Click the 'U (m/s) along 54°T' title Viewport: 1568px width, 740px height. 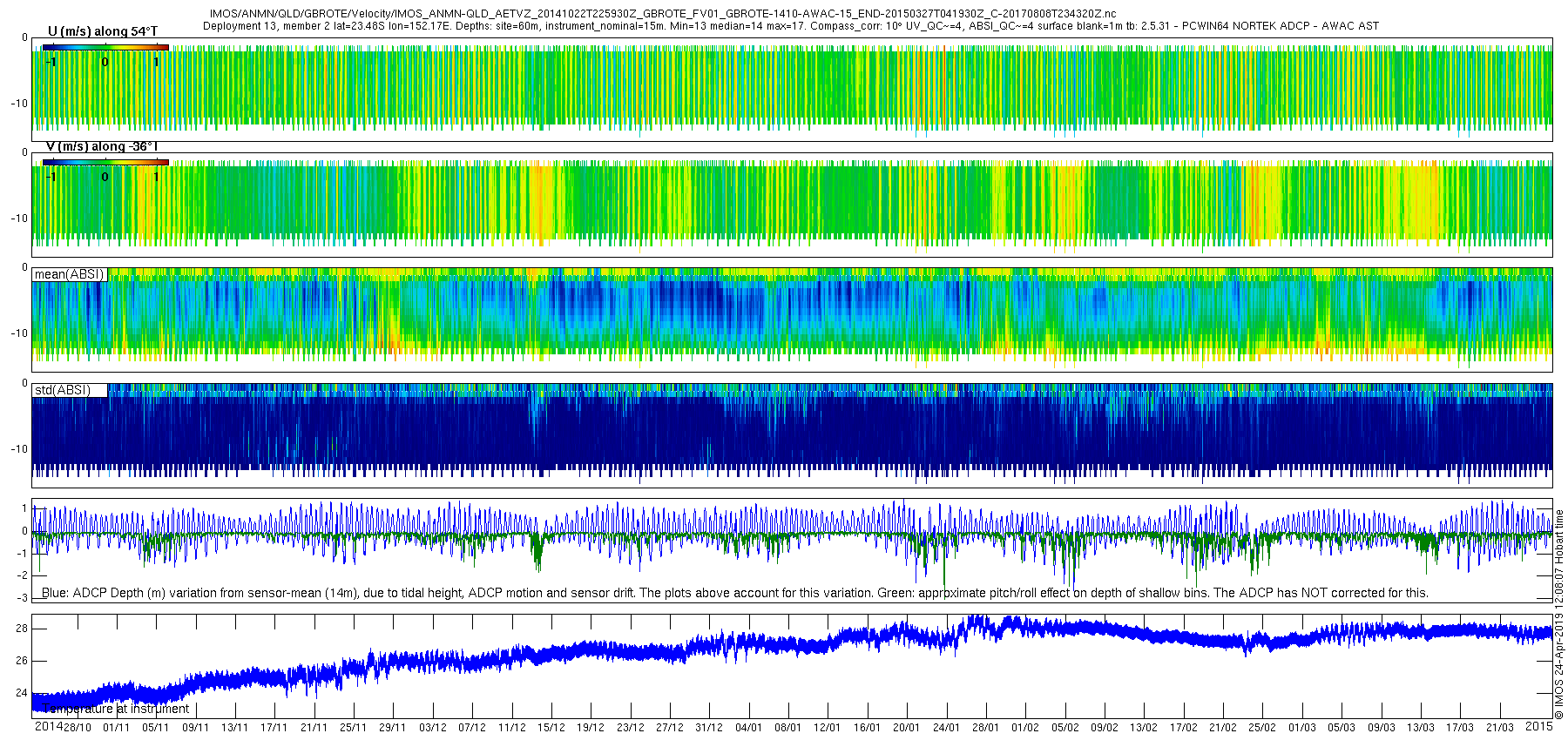tap(103, 31)
